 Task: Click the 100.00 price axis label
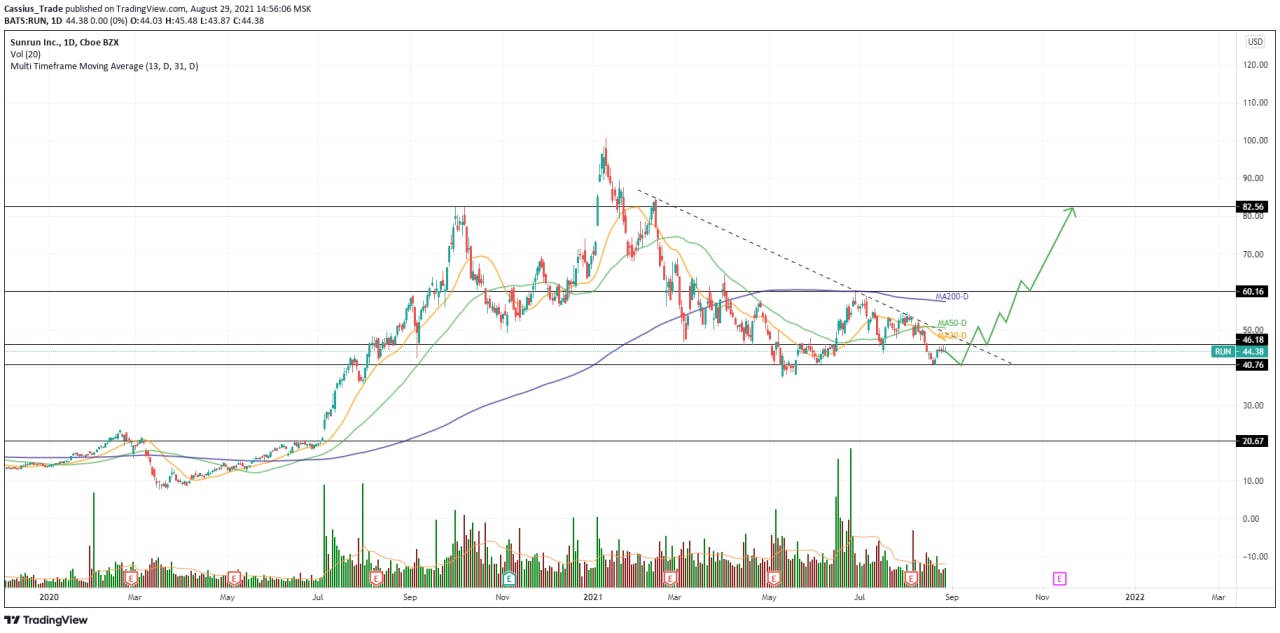click(1254, 141)
